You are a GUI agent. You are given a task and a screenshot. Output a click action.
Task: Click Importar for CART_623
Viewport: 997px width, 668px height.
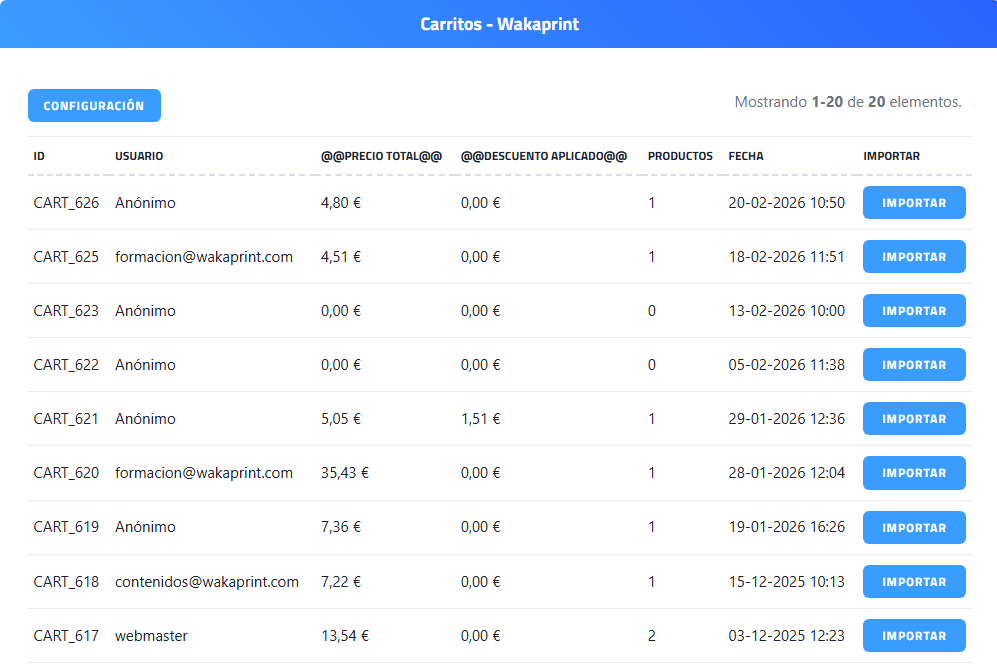[914, 311]
